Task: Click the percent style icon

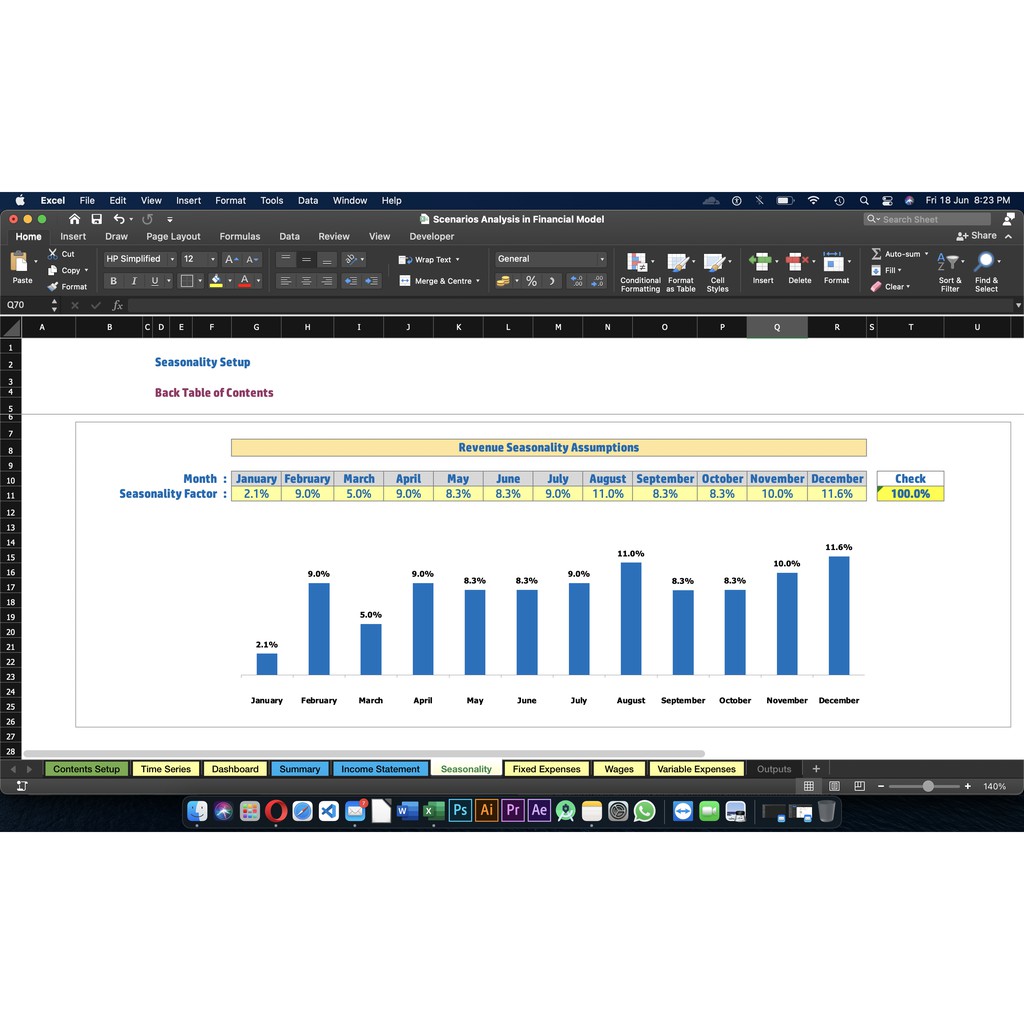Action: [x=531, y=282]
